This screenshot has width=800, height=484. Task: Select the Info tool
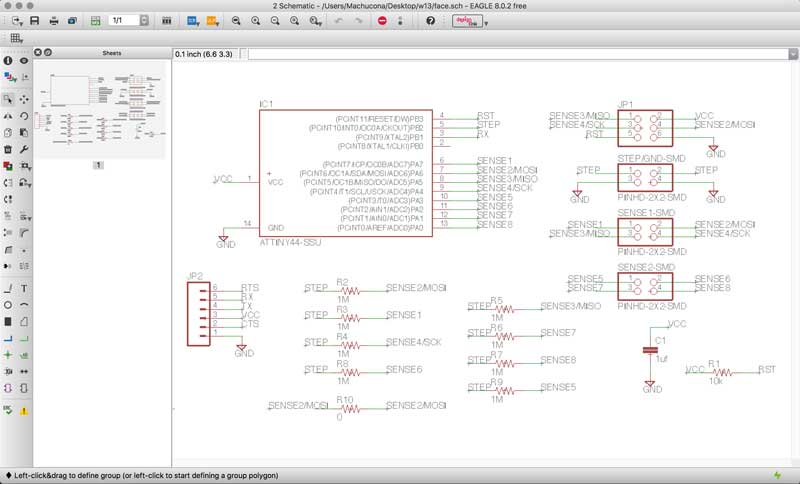[8, 61]
